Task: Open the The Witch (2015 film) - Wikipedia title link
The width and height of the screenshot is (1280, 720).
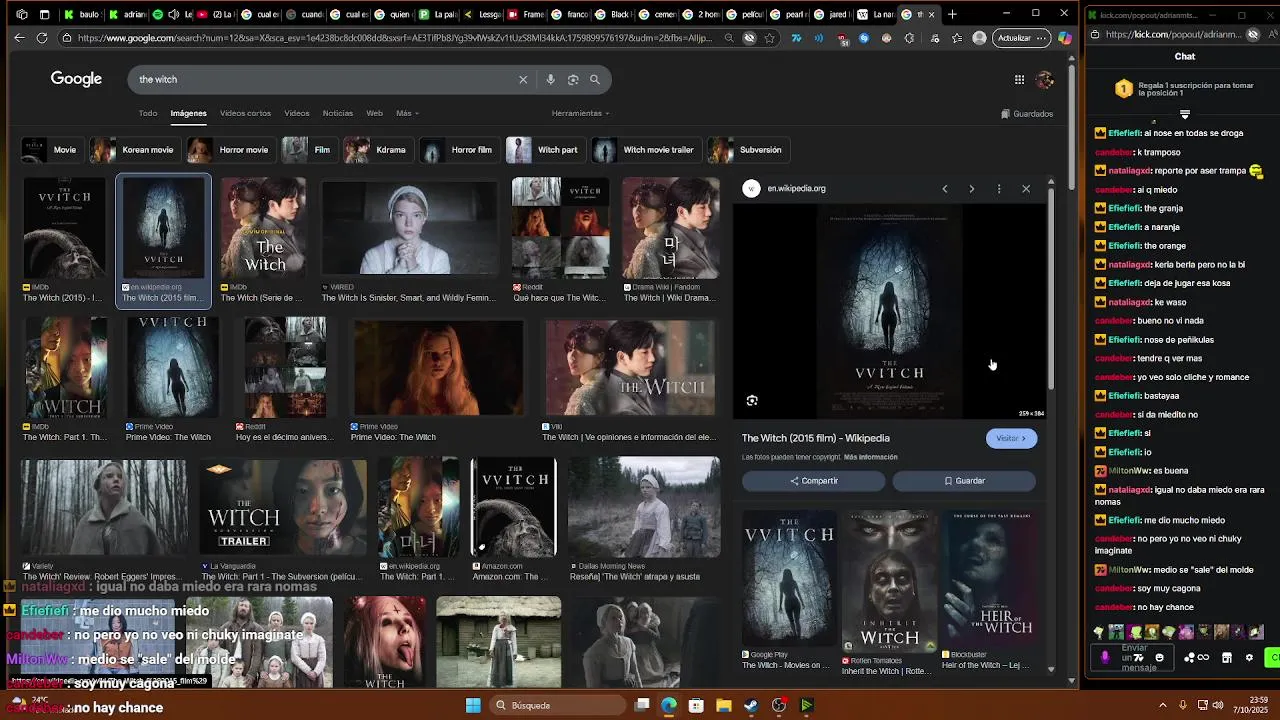Action: pos(815,438)
